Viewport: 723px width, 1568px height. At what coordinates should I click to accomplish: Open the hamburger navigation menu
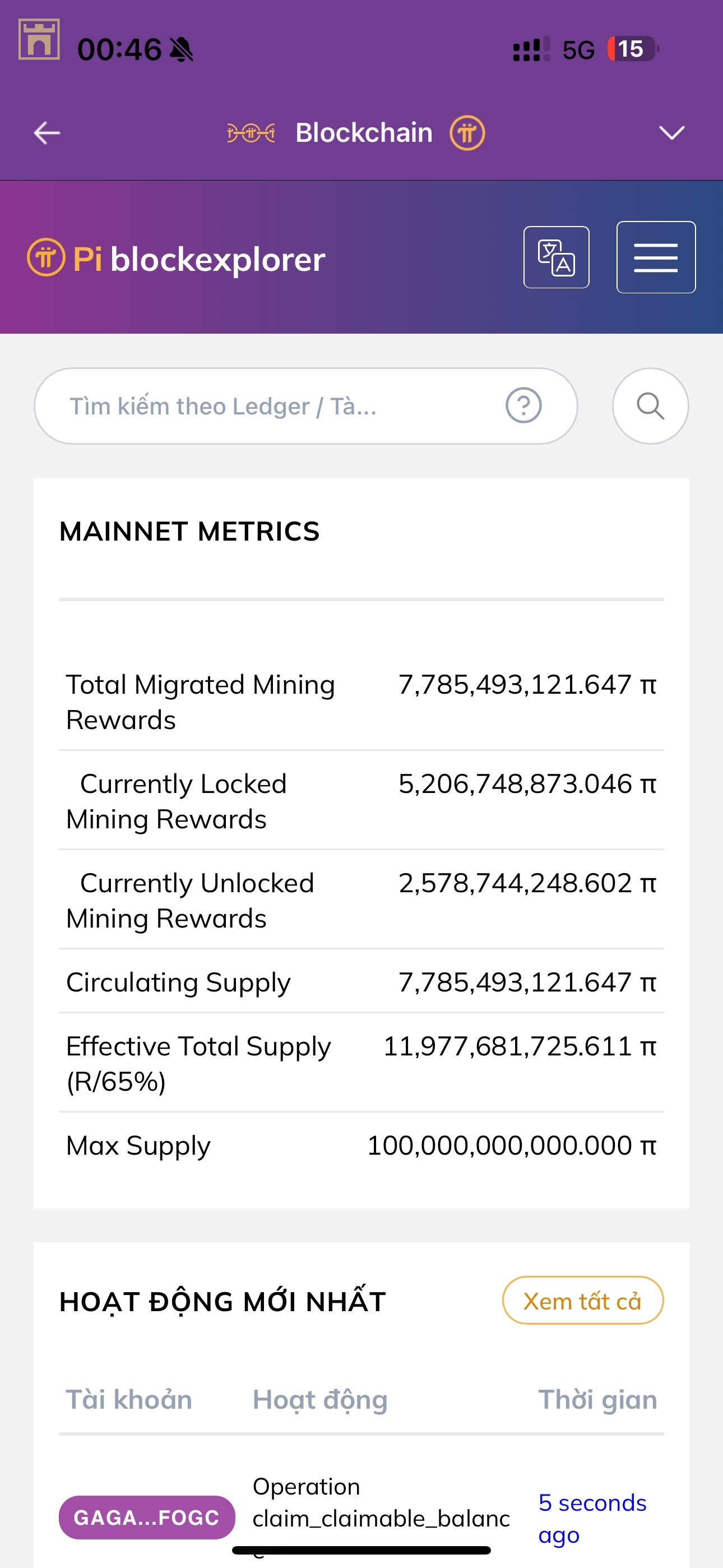(655, 257)
